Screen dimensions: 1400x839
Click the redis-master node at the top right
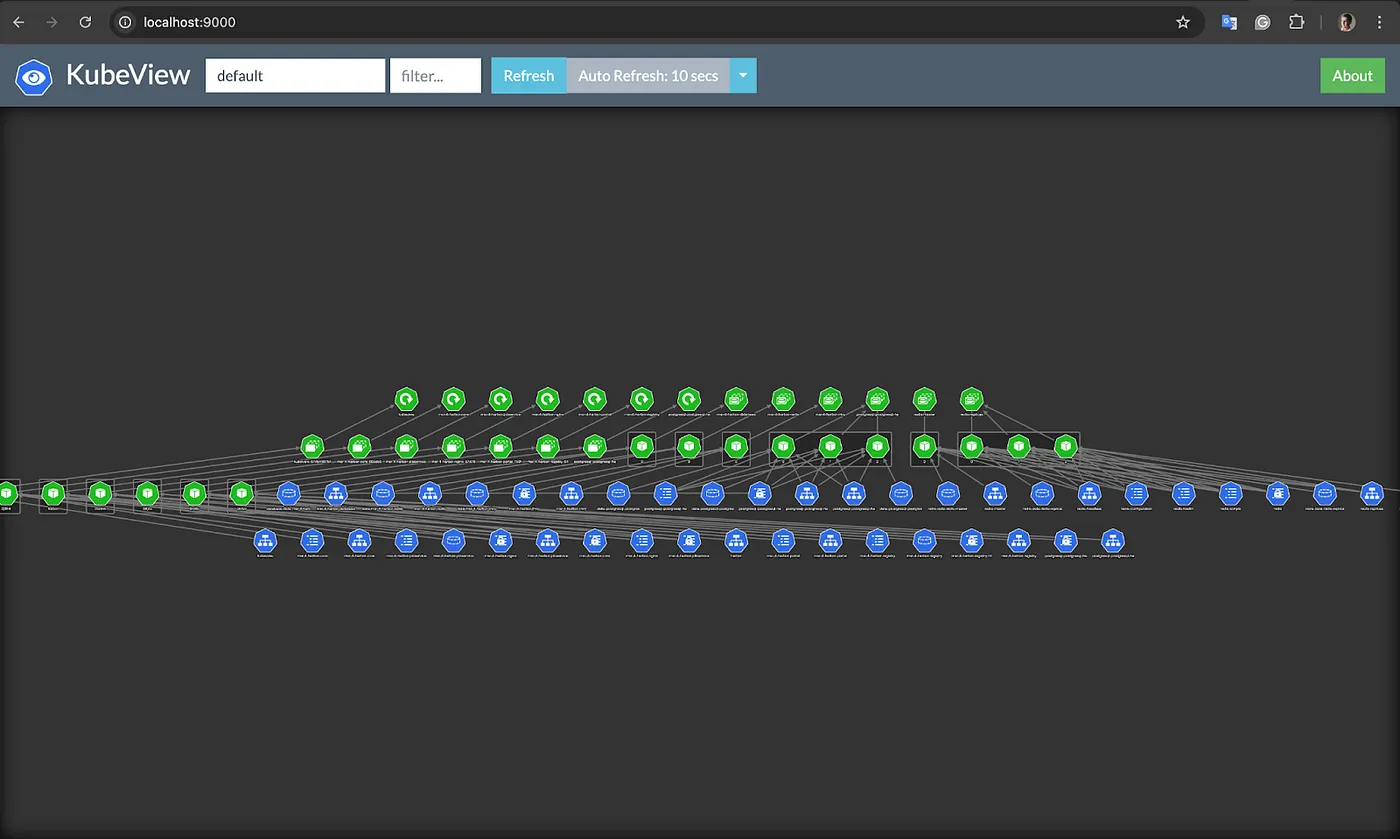tap(924, 398)
